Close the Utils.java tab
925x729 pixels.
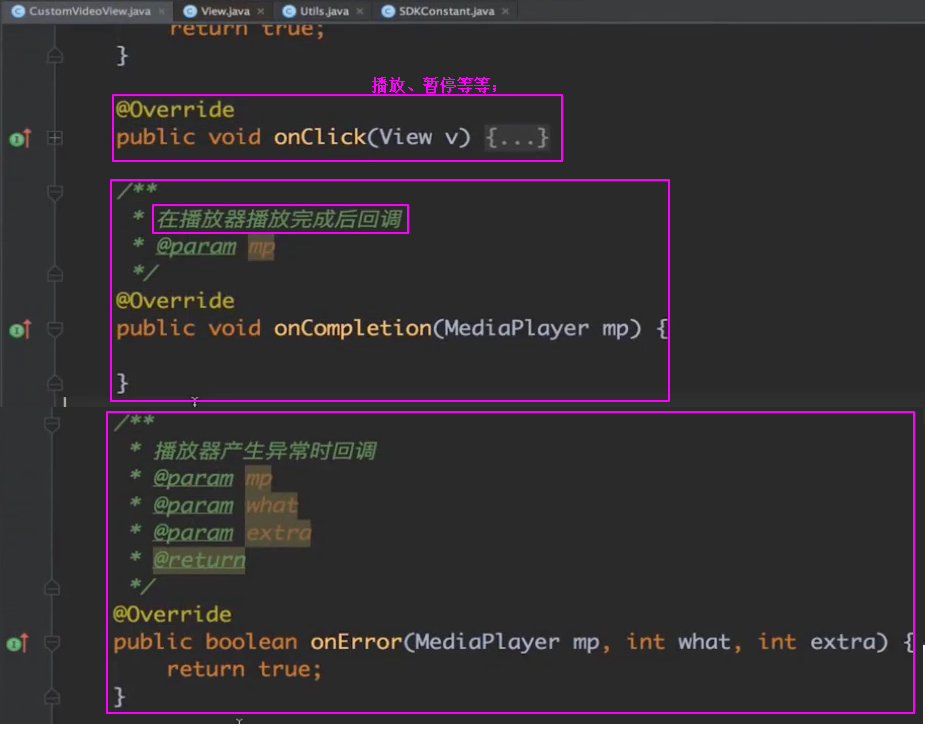tap(359, 11)
